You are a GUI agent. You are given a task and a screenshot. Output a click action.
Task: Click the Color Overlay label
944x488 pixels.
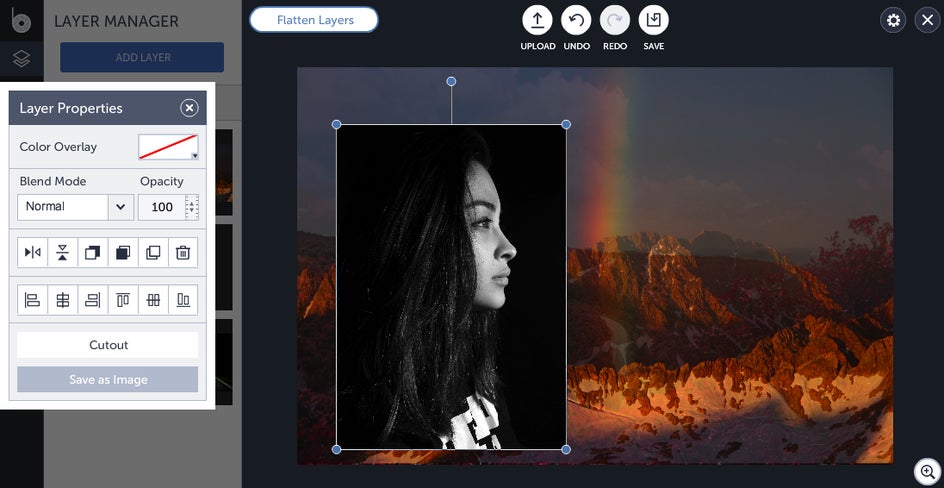click(x=58, y=147)
